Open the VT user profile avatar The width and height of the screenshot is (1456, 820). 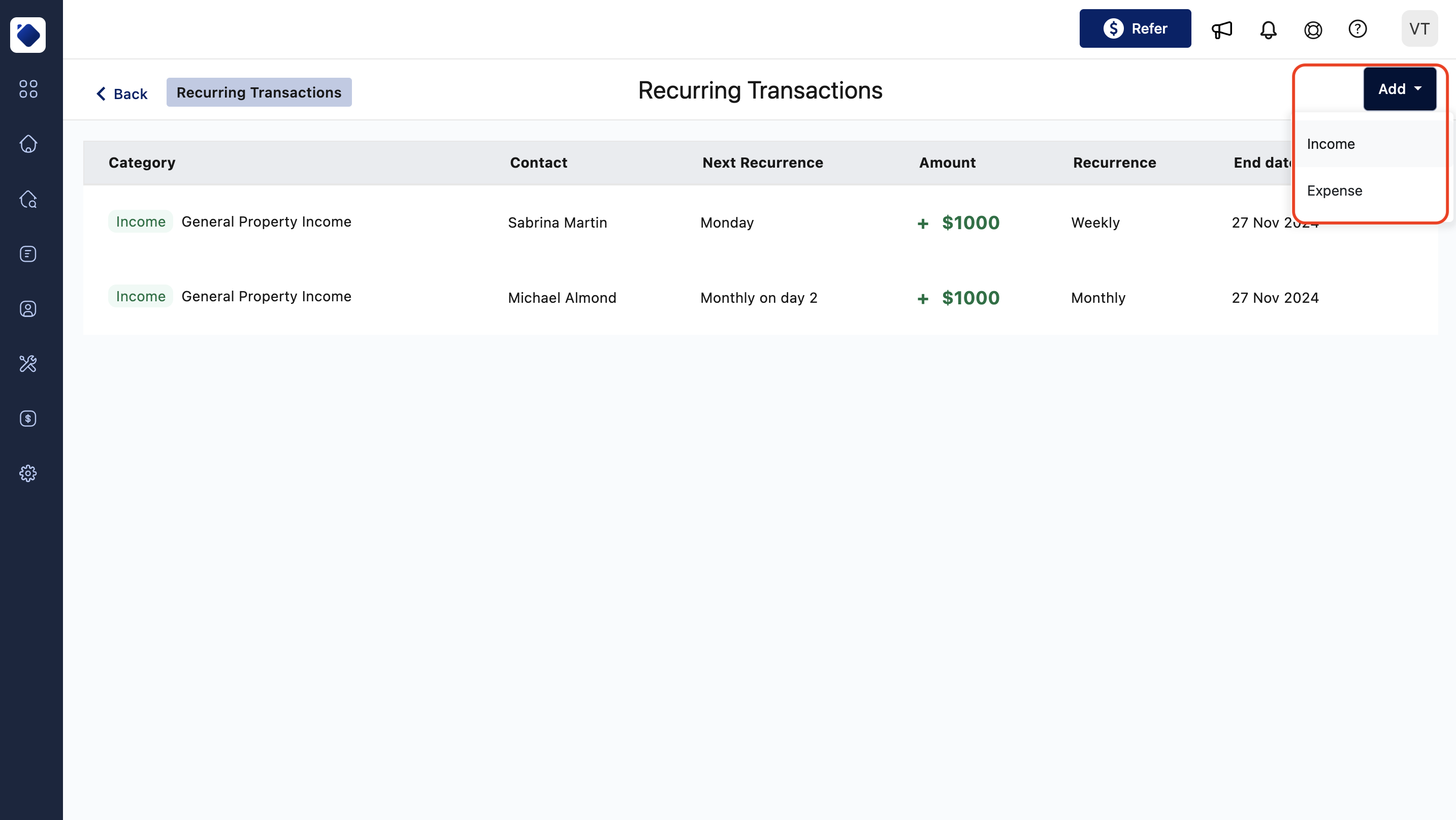point(1419,29)
